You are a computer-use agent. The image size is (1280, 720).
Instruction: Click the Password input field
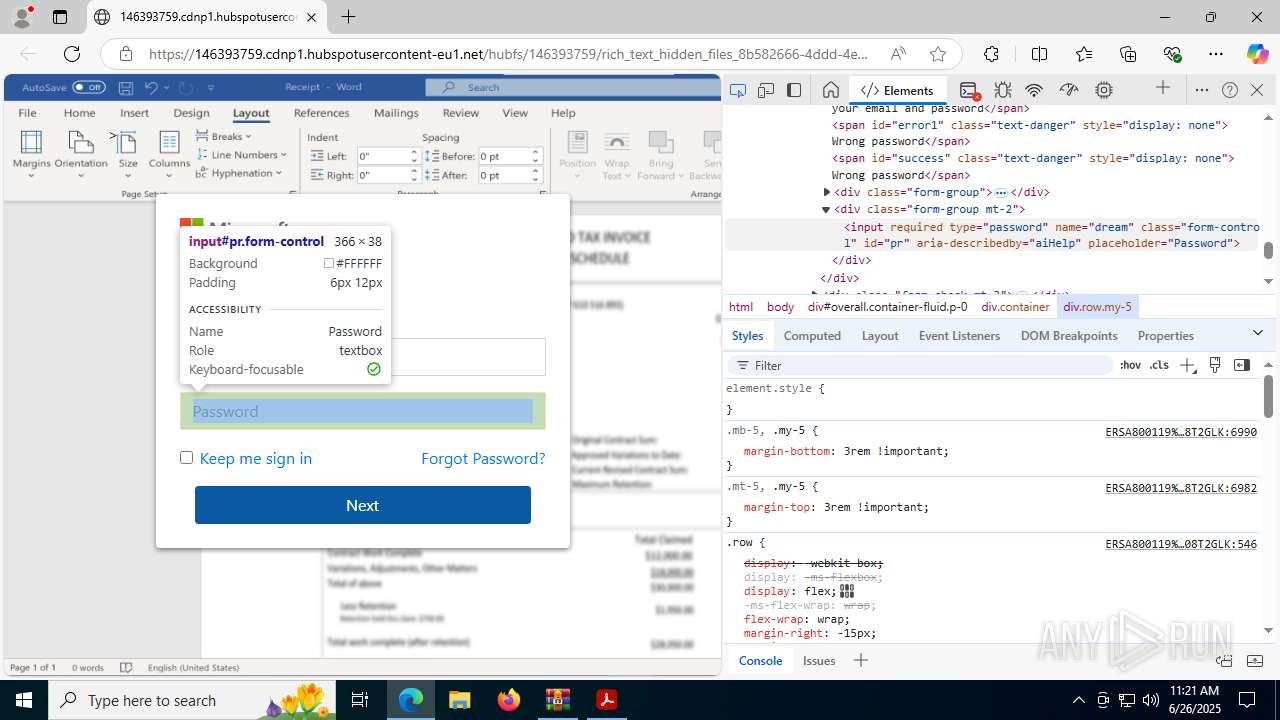coord(363,411)
